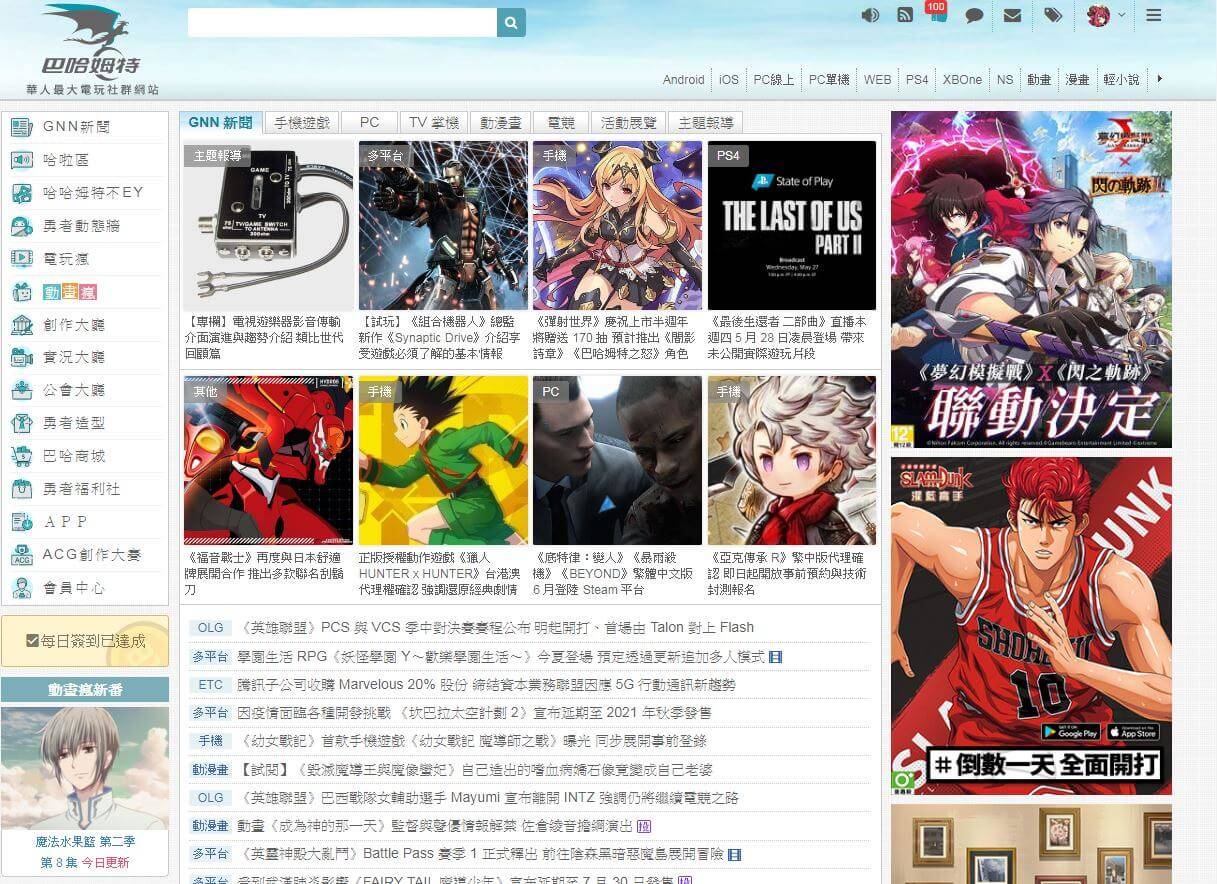Image resolution: width=1217 pixels, height=884 pixels.
Task: Open the TV/Game switch article thumbnail
Action: [x=268, y=225]
